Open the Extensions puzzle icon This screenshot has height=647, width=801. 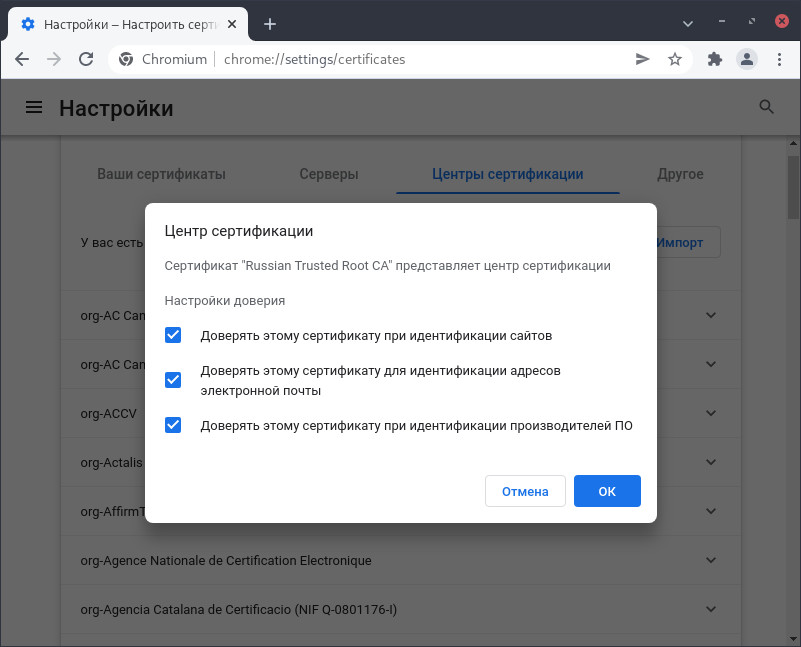pos(714,59)
